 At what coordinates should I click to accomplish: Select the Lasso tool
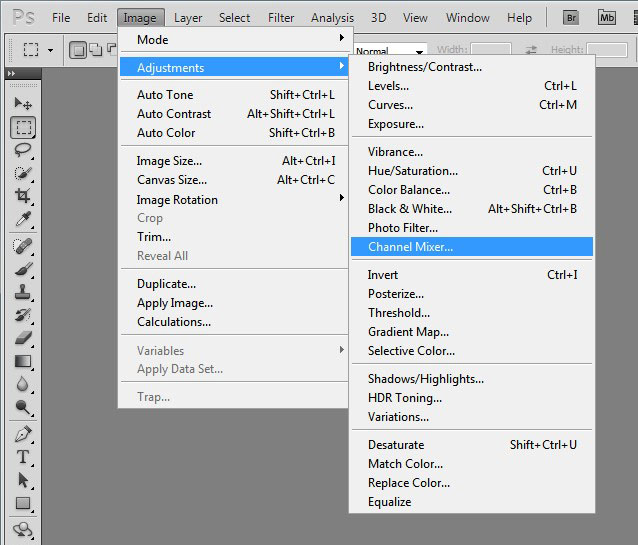click(23, 150)
